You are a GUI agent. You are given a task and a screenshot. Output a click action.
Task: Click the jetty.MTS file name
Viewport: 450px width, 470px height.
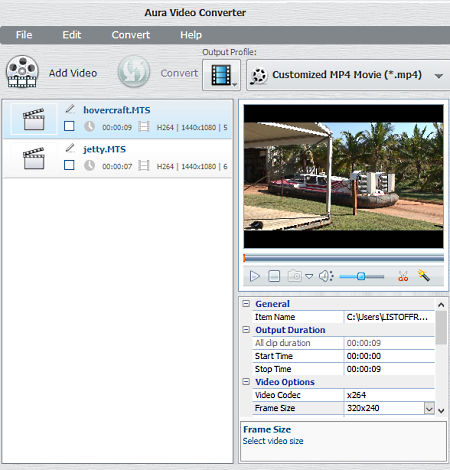(x=104, y=149)
